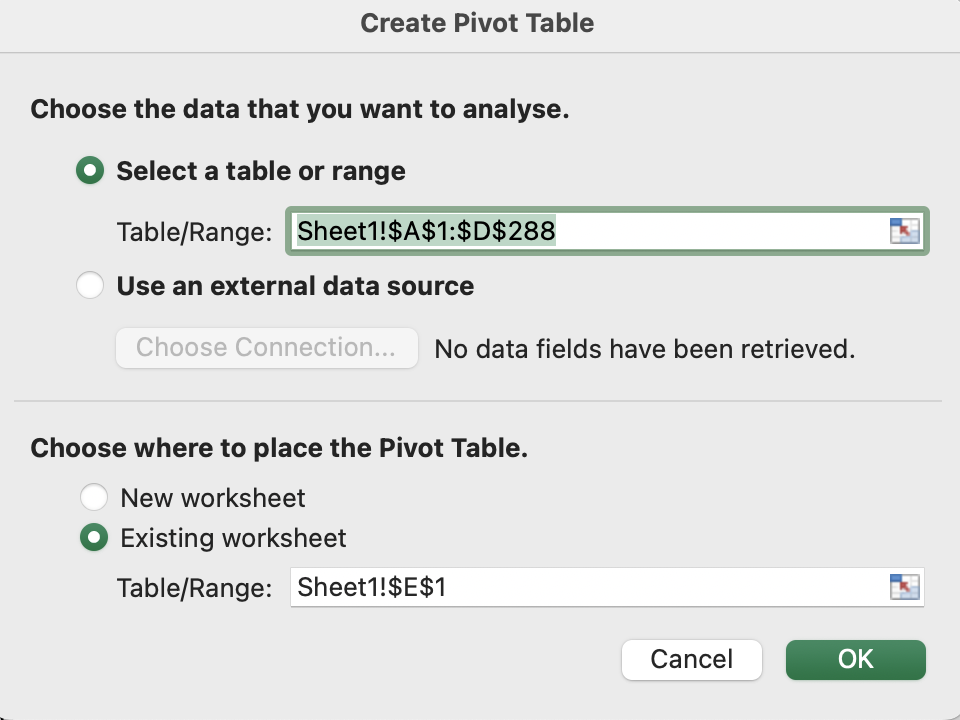
Task: Click the 'Use an external data source' label text
Action: click(295, 286)
